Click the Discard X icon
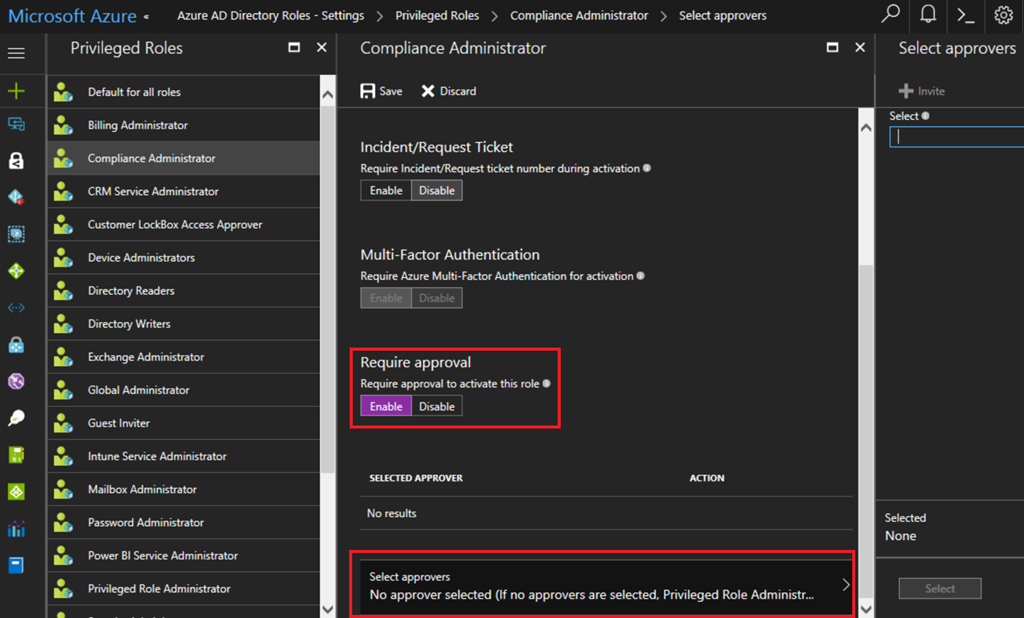The height and width of the screenshot is (618, 1024). (x=428, y=91)
